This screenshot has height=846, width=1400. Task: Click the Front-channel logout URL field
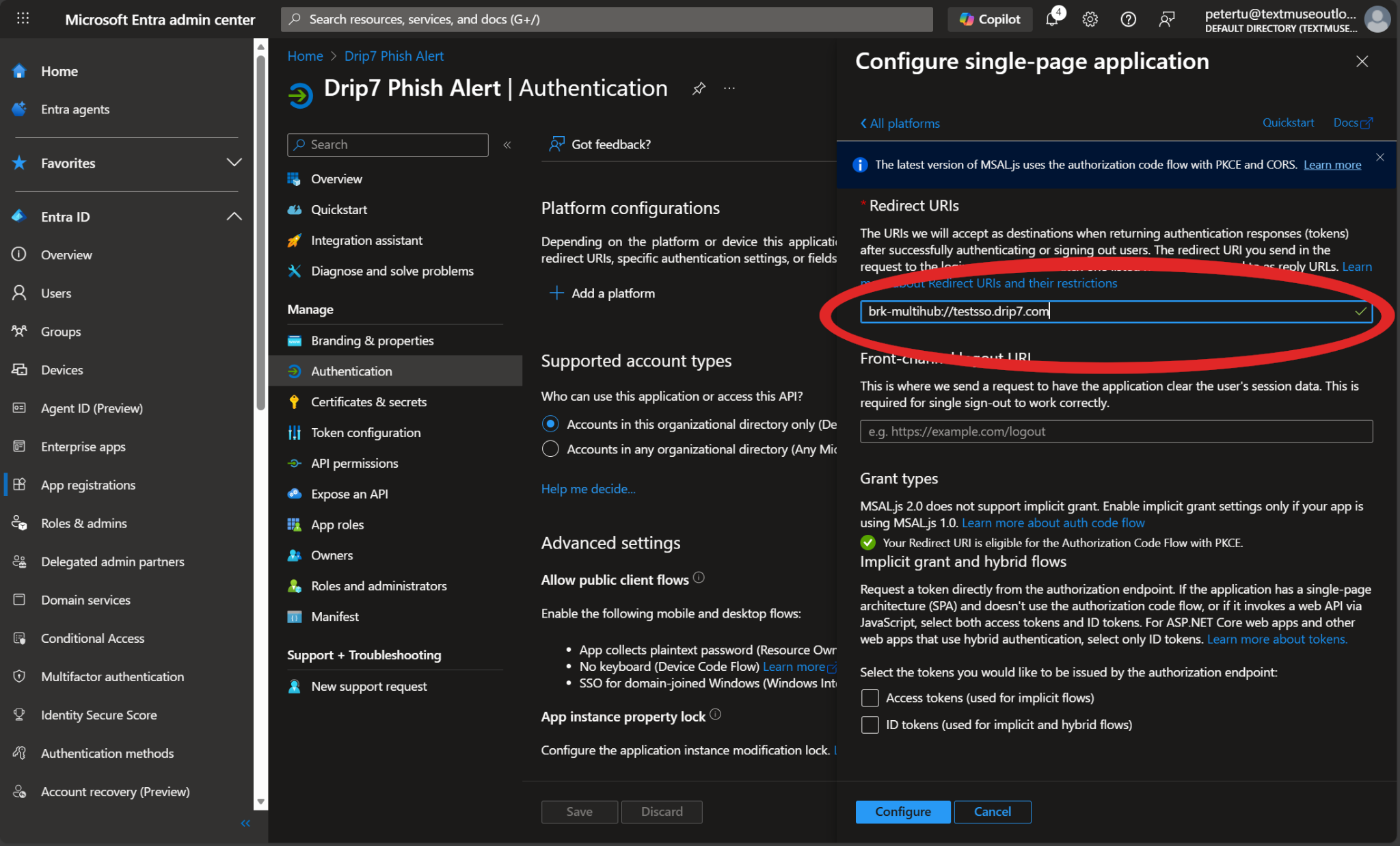(x=1116, y=432)
